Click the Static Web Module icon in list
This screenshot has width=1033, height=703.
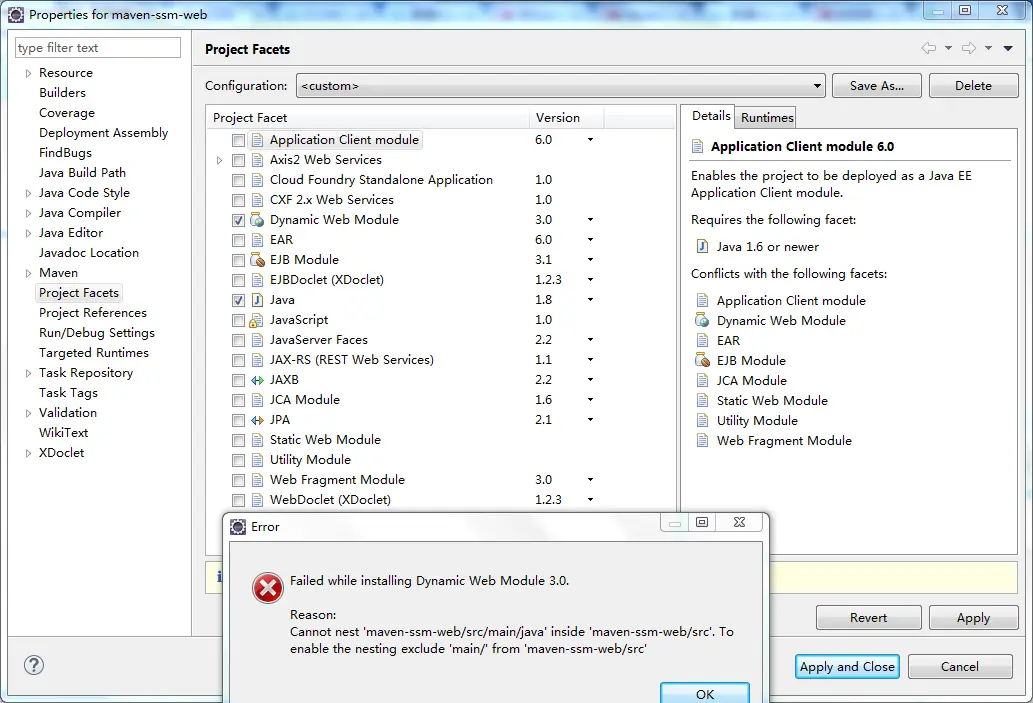[257, 440]
